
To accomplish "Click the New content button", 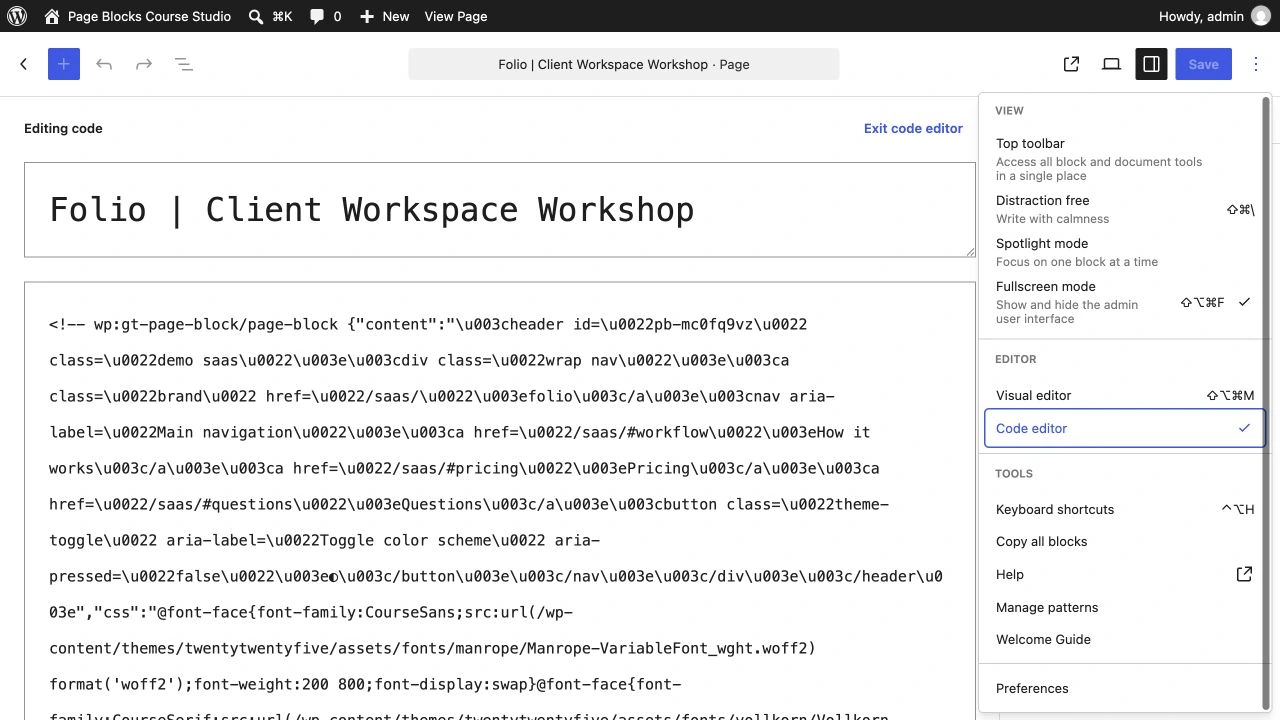I will (384, 16).
